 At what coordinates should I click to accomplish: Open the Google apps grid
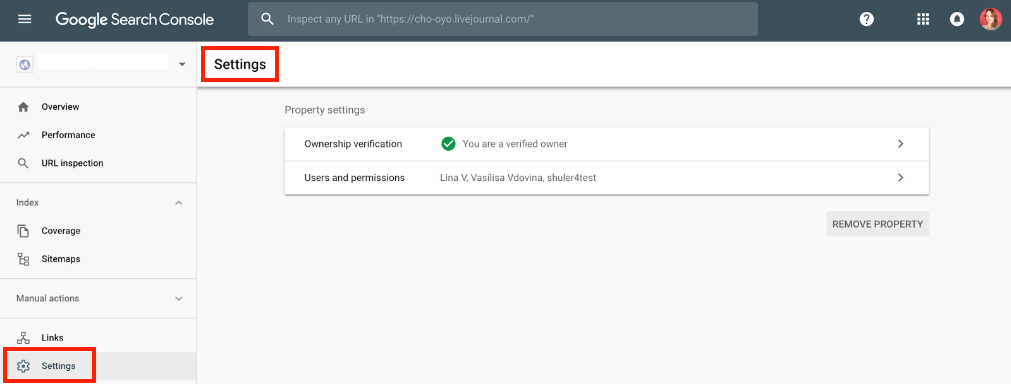(x=923, y=19)
